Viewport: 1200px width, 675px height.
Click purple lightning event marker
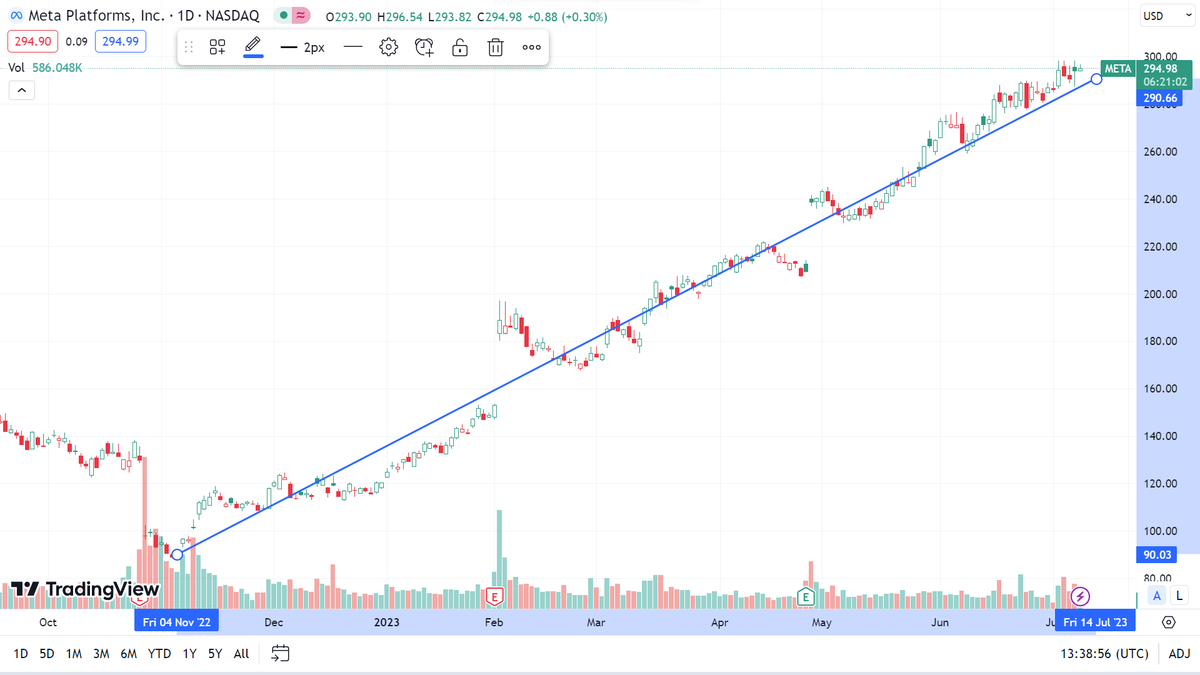pos(1080,597)
